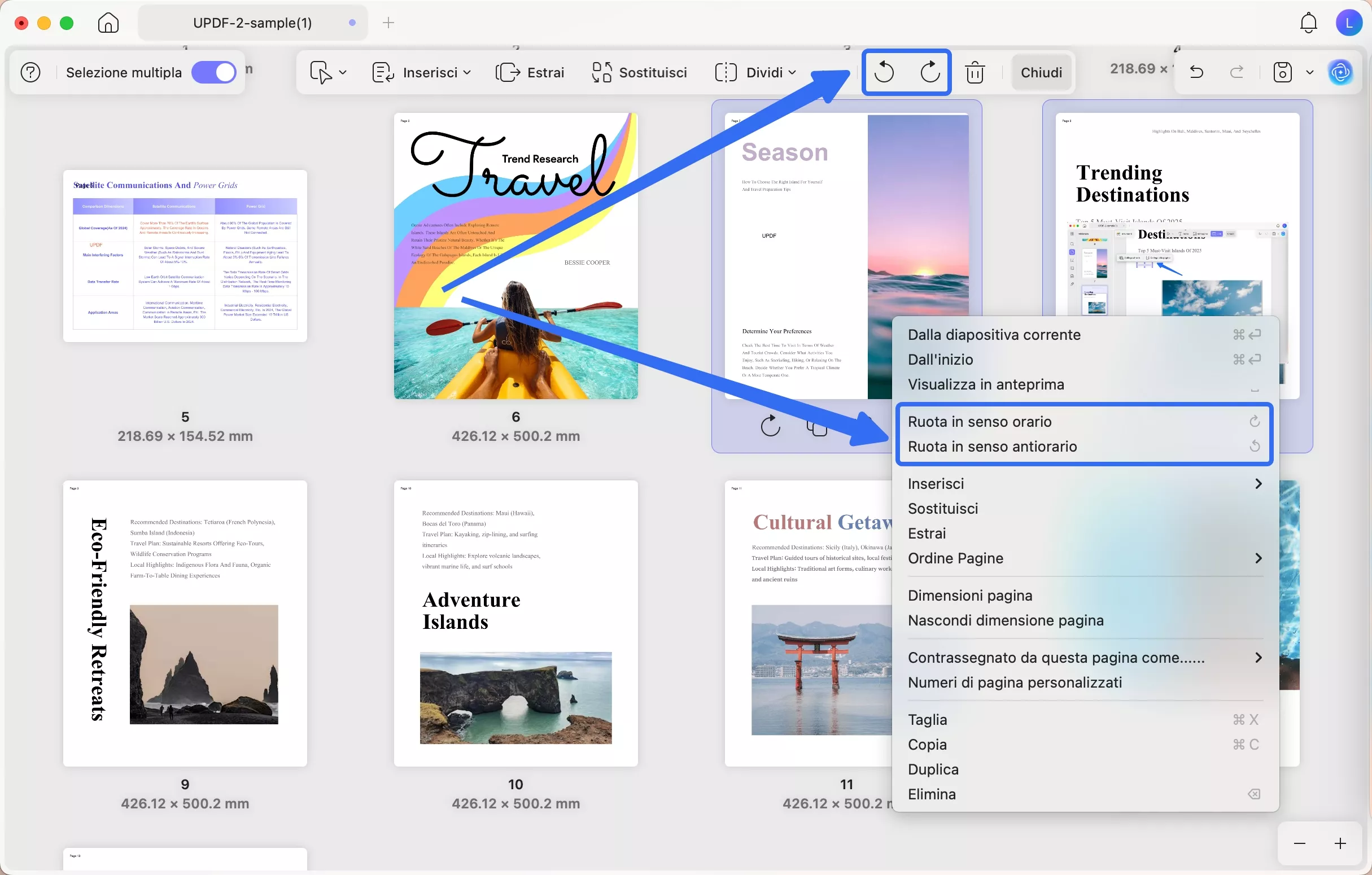
Task: Select the rotate counterclockwise toolbar icon
Action: click(x=884, y=72)
